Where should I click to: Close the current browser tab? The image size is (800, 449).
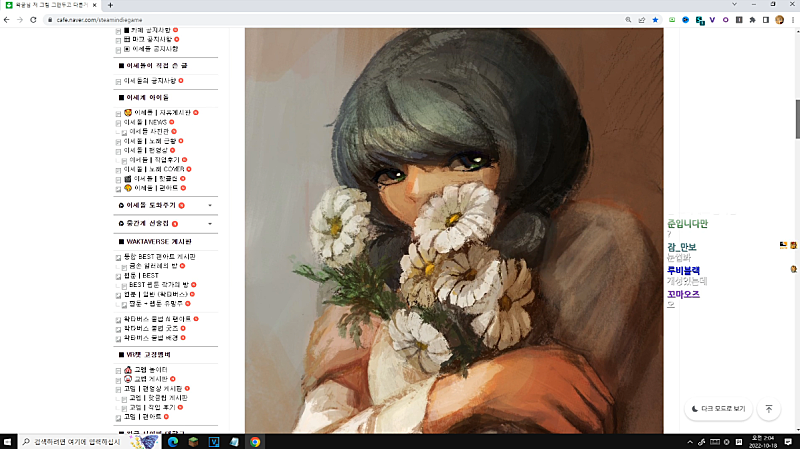[x=94, y=5]
